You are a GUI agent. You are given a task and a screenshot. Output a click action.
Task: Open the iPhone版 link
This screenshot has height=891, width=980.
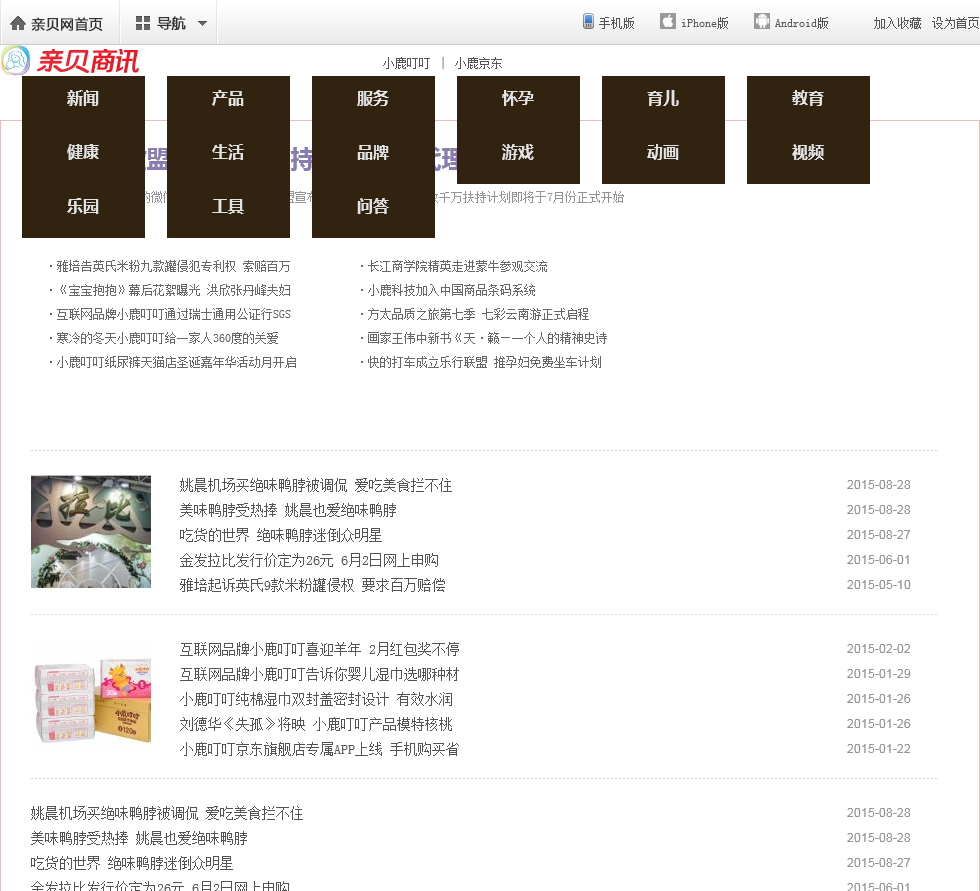tap(704, 24)
